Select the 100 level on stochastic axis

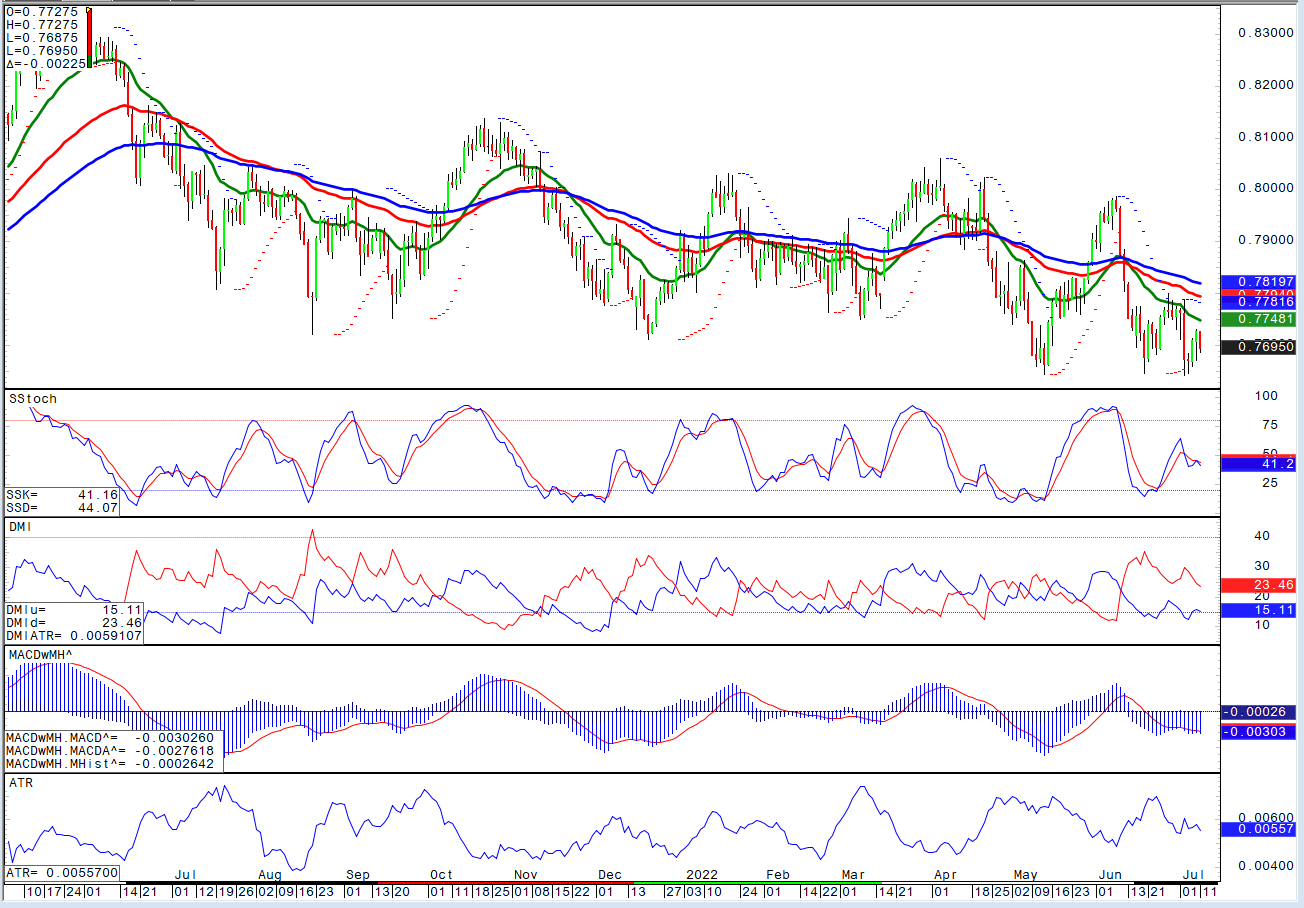(1265, 396)
